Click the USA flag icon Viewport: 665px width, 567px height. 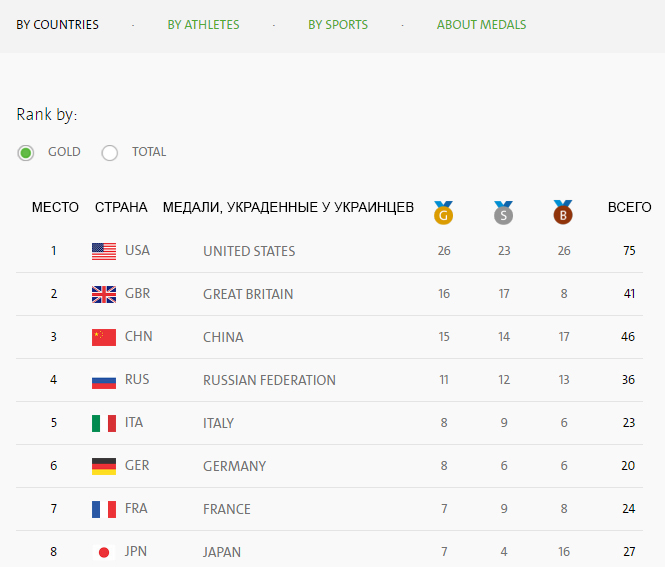pos(104,251)
